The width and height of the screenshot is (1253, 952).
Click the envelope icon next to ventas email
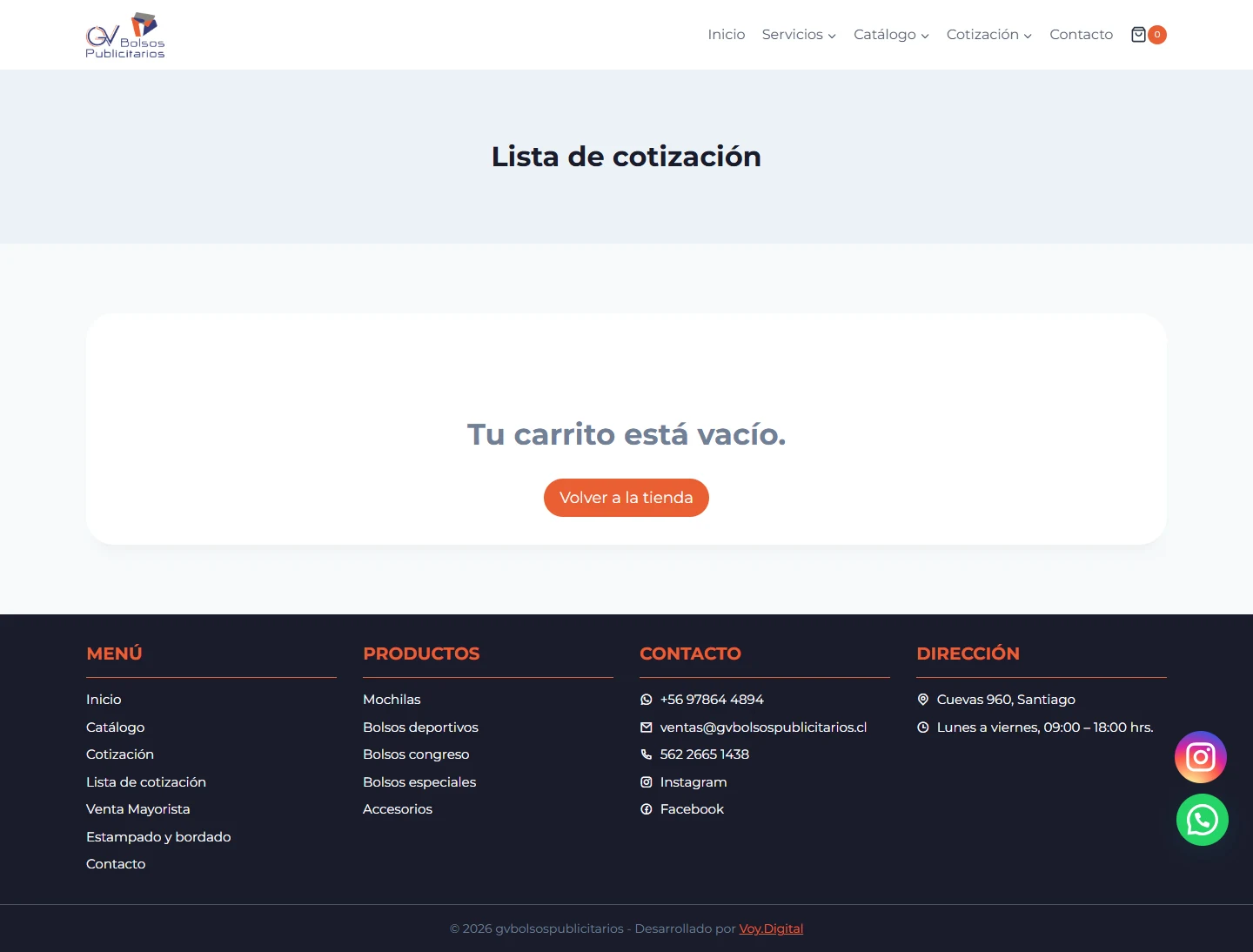[647, 727]
